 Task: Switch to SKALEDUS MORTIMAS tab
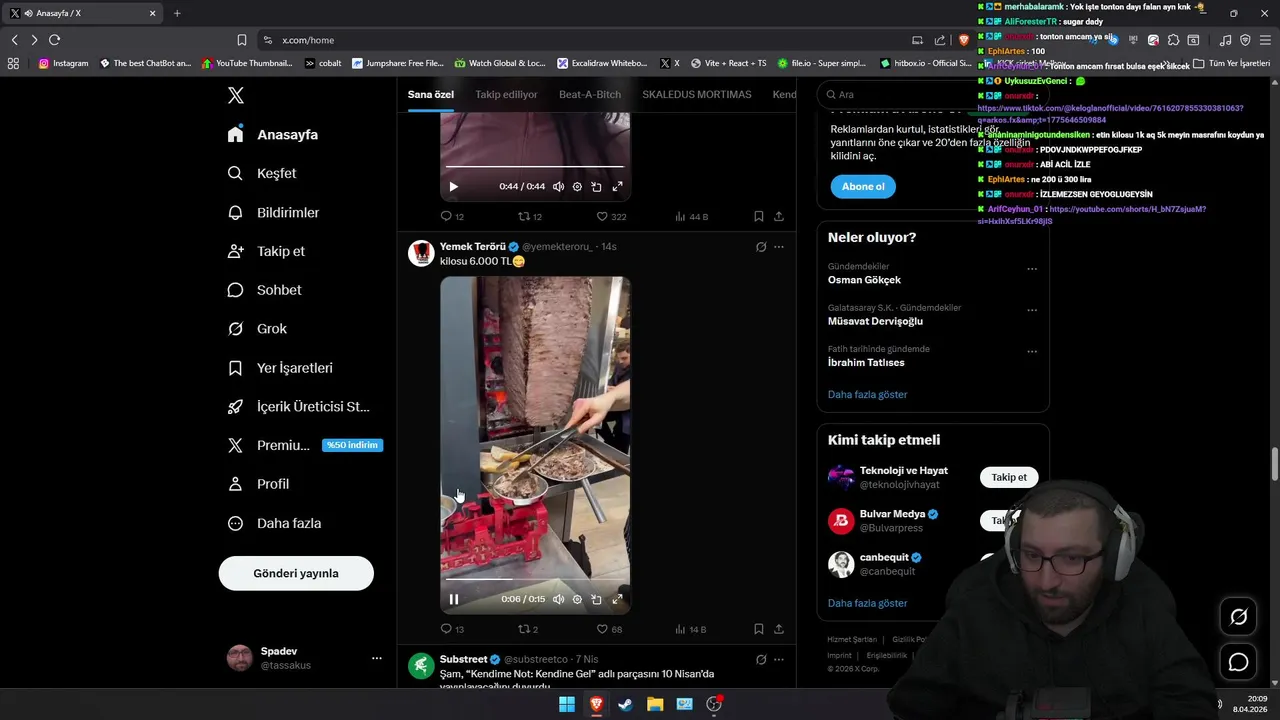pyautogui.click(x=697, y=94)
